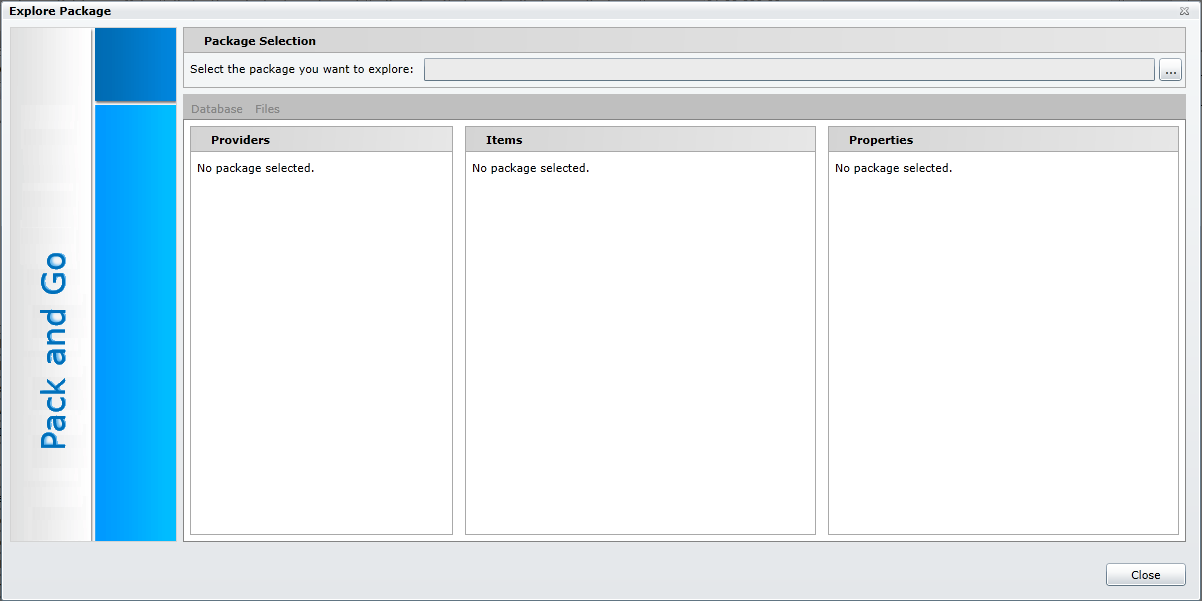
Task: Click 'No package selected.' in Items list
Action: (530, 168)
